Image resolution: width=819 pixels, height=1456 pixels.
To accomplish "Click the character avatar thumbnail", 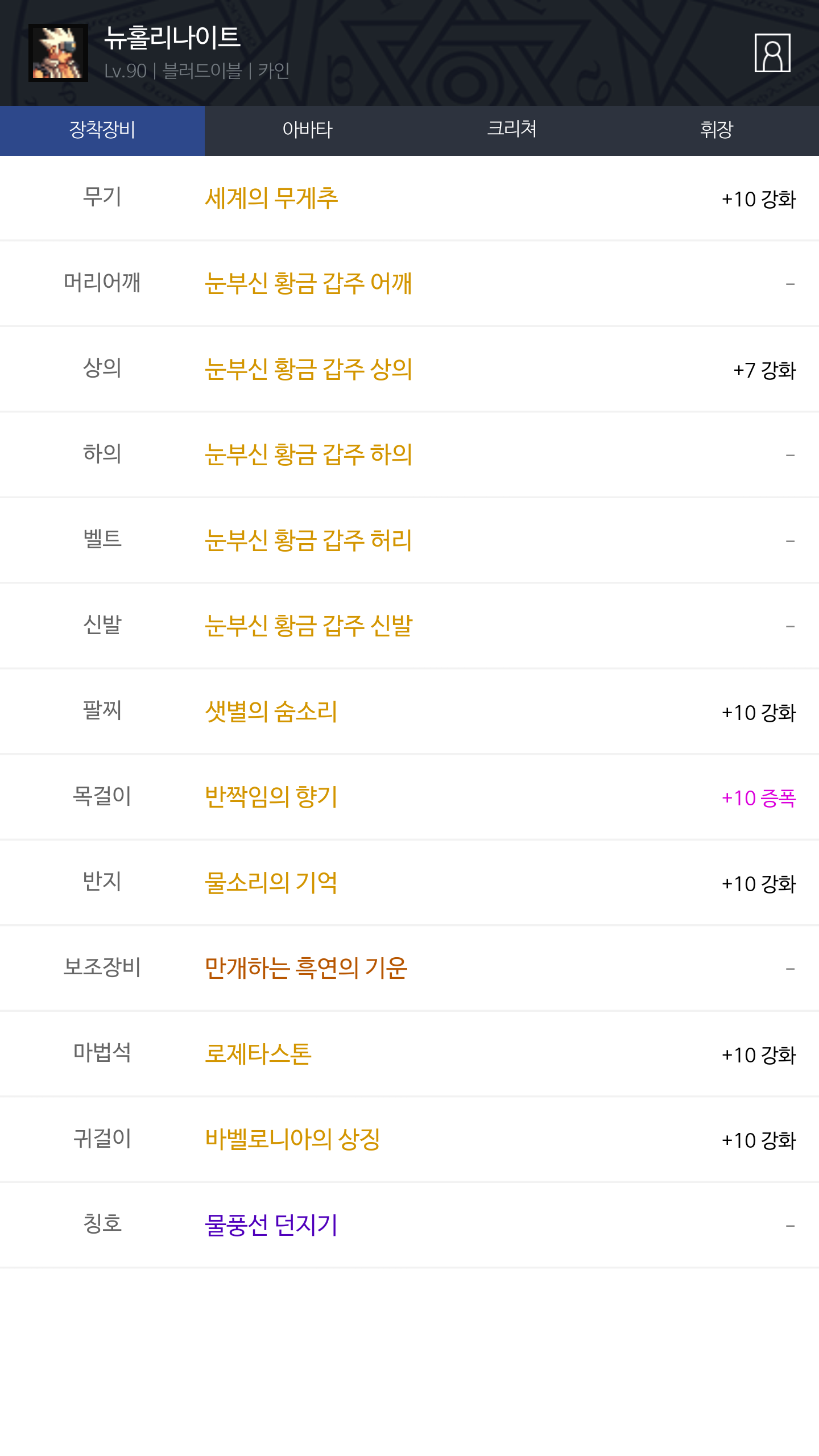I will click(58, 53).
